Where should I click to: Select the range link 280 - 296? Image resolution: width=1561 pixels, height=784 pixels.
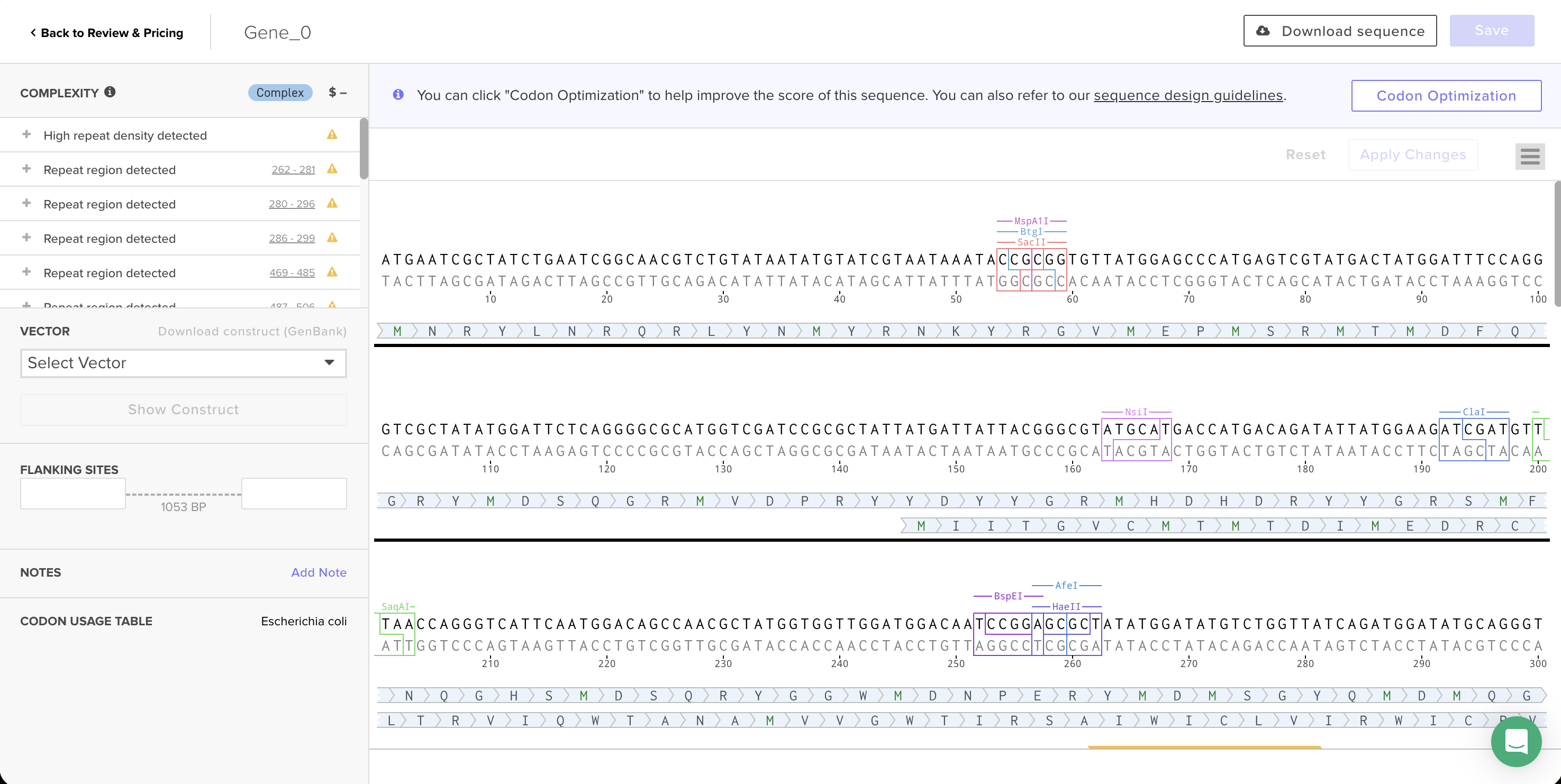click(x=293, y=204)
